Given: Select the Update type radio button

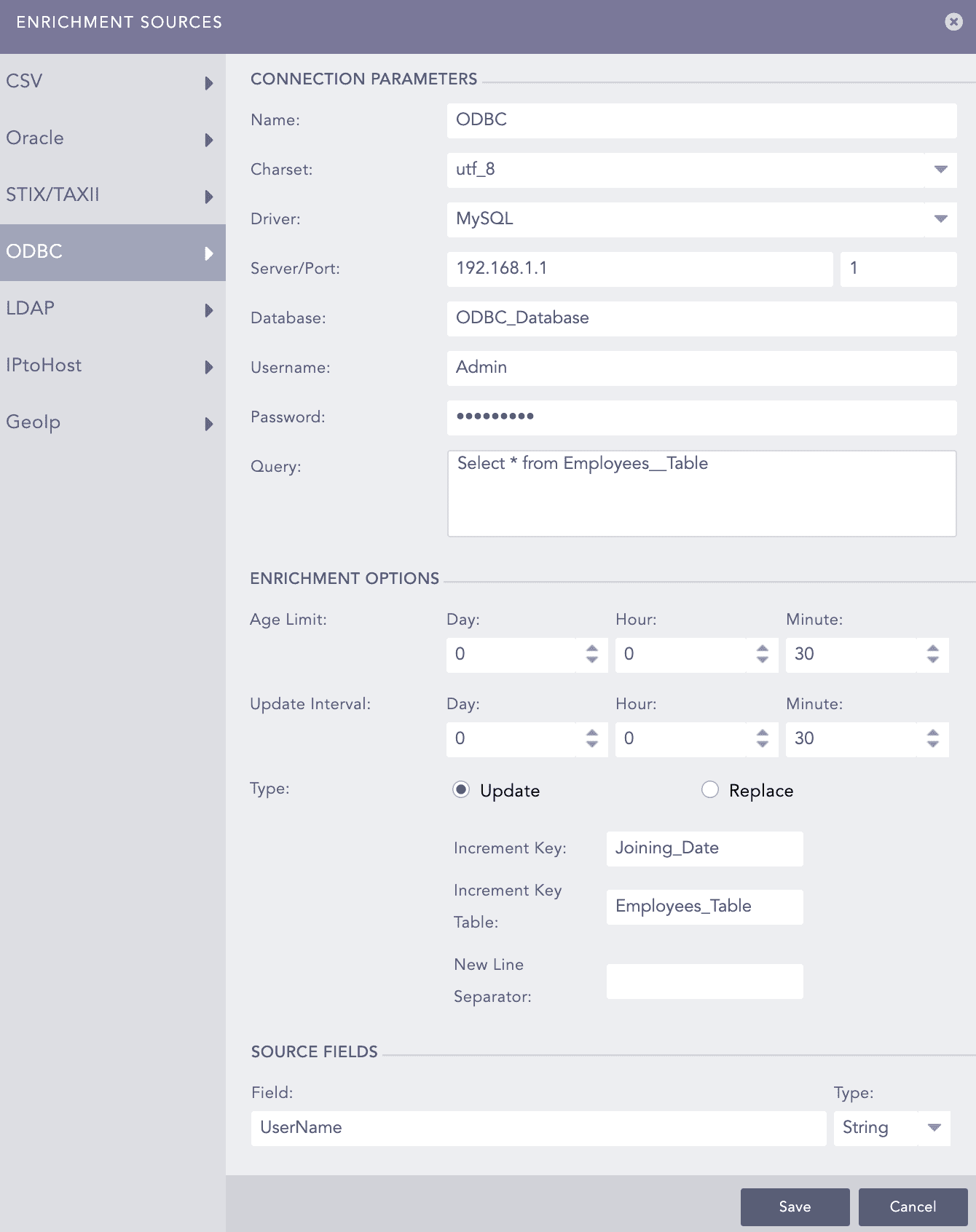Looking at the screenshot, I should (x=461, y=790).
